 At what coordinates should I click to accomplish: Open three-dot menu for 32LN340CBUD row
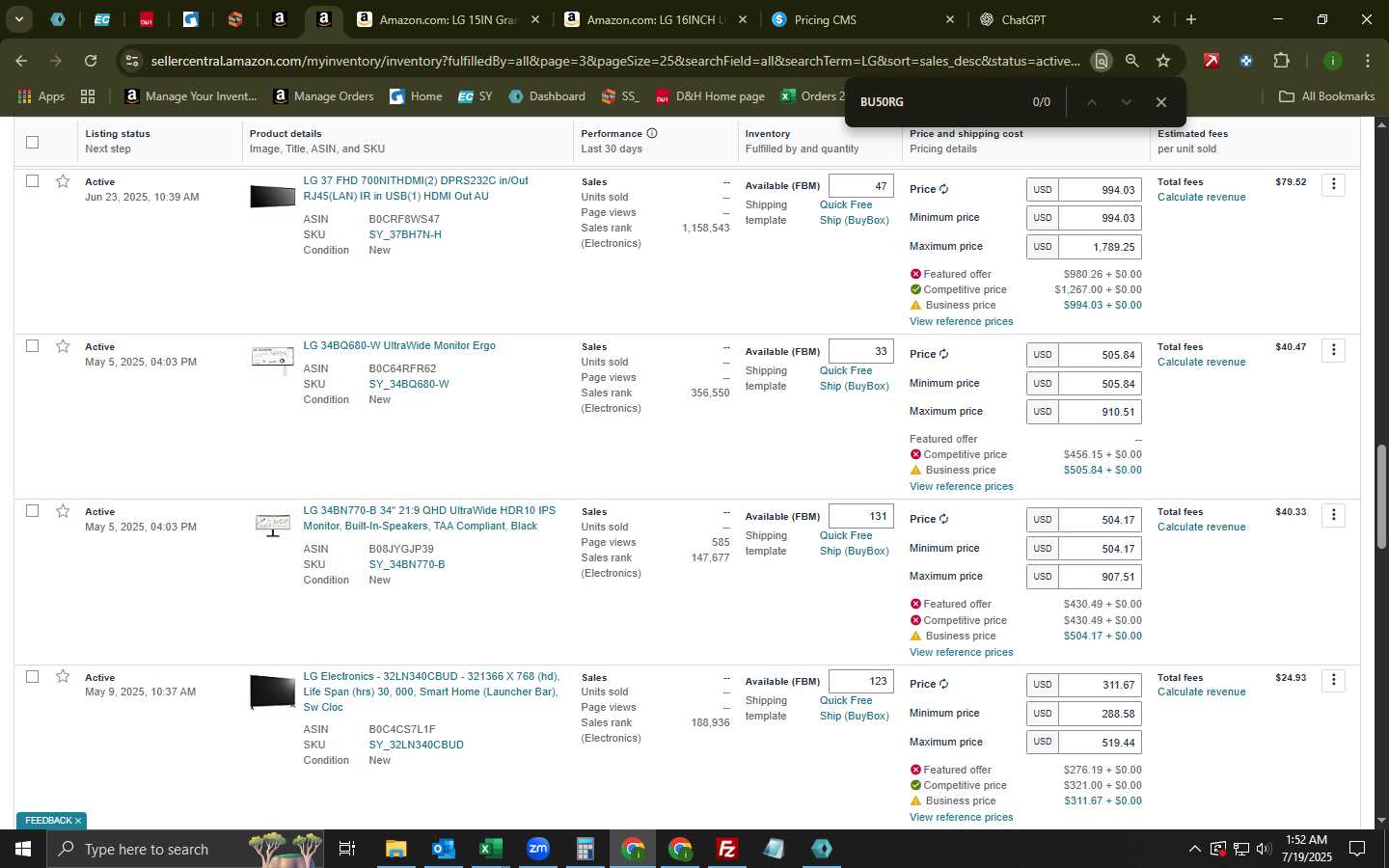1333,680
